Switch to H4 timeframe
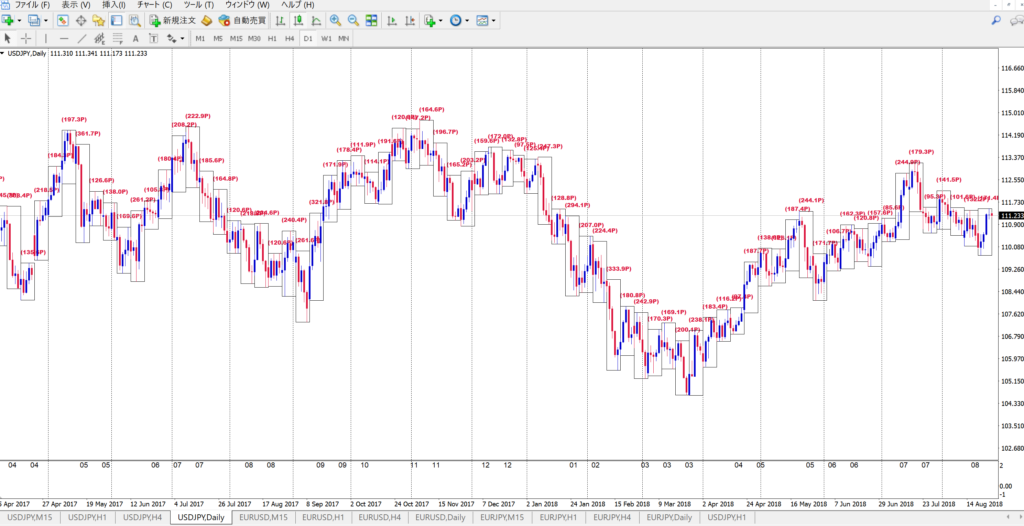This screenshot has width=1024, height=526. [x=290, y=39]
